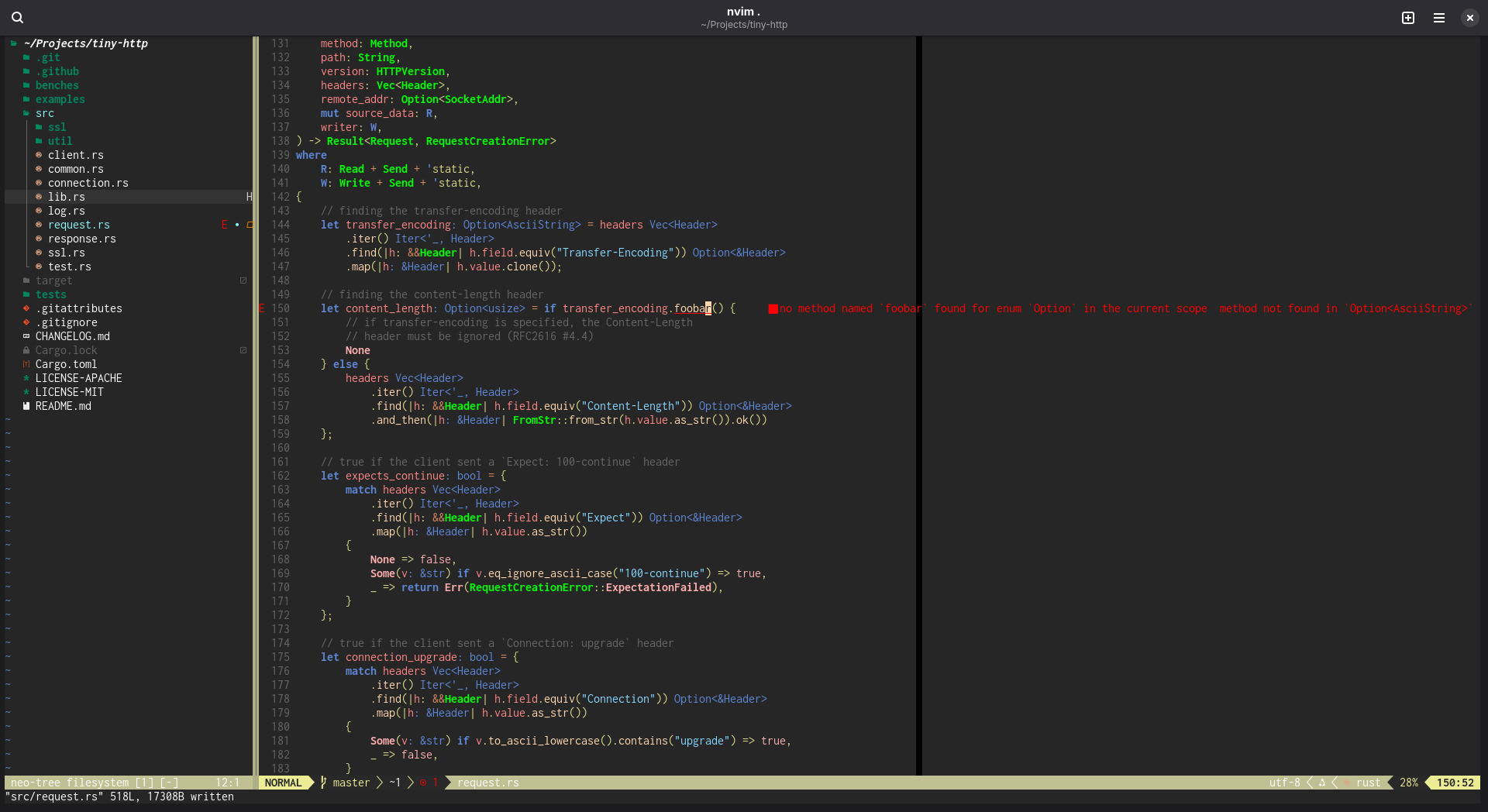Screen dimensions: 1488x812
Task: Open README.md from the file tree
Action: (63, 406)
